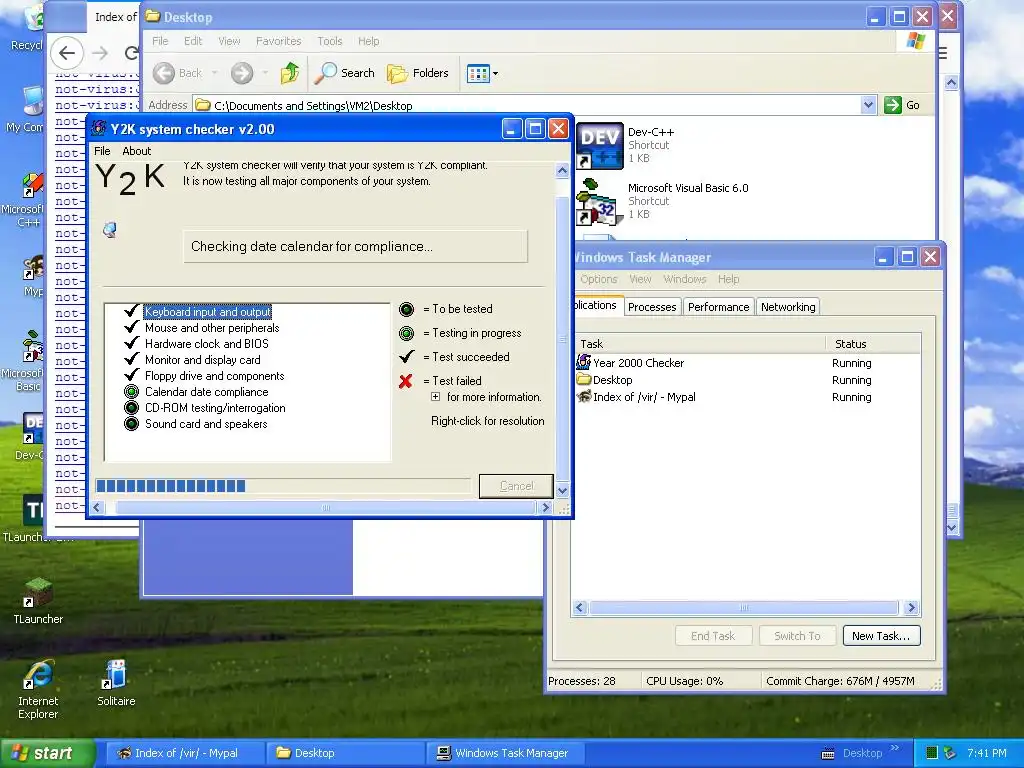Click New Task button in Task Manager
Screen dimensions: 1024x768
881,636
